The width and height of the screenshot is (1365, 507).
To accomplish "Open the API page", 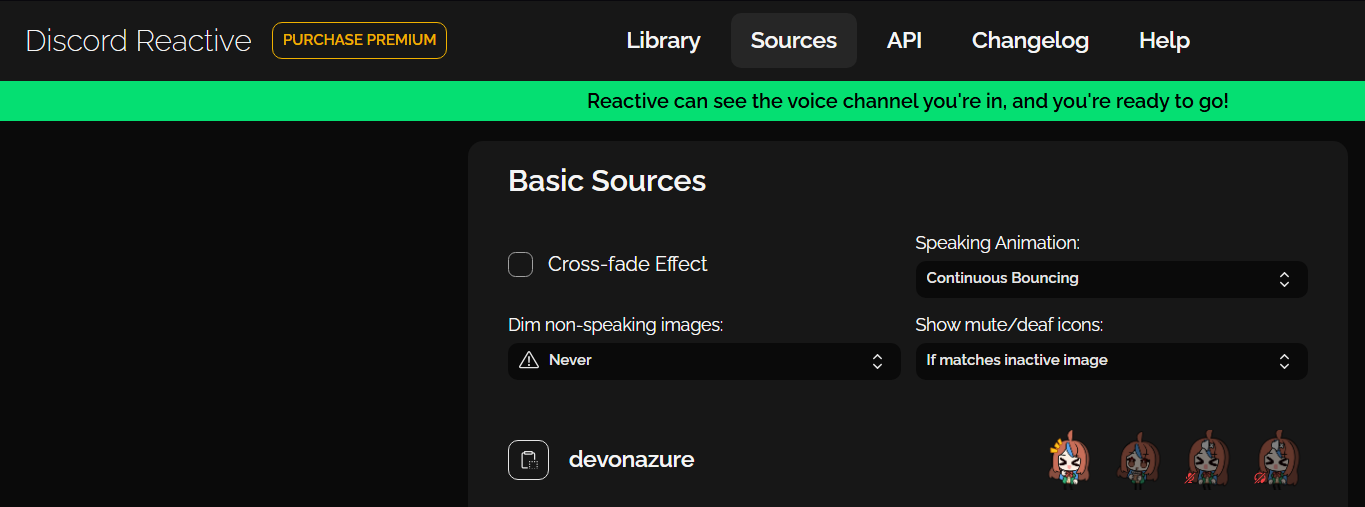I will (x=904, y=41).
